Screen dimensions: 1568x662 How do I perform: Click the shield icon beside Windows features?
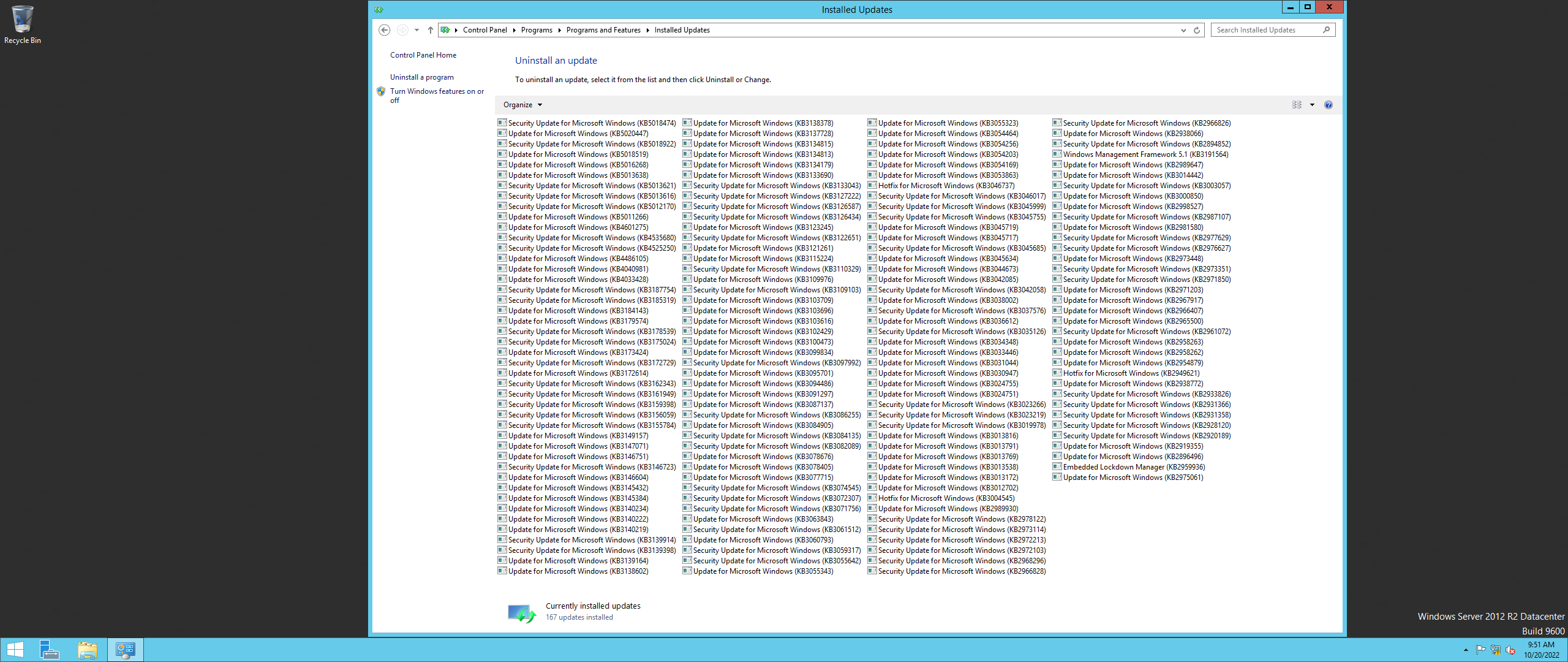(x=381, y=91)
